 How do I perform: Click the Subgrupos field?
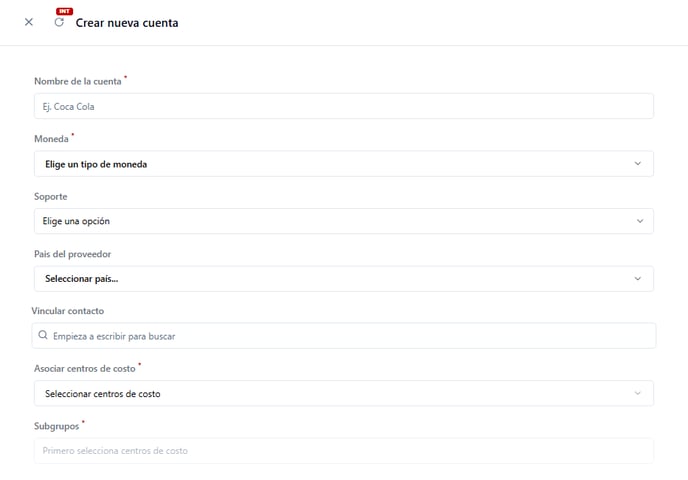tap(343, 451)
